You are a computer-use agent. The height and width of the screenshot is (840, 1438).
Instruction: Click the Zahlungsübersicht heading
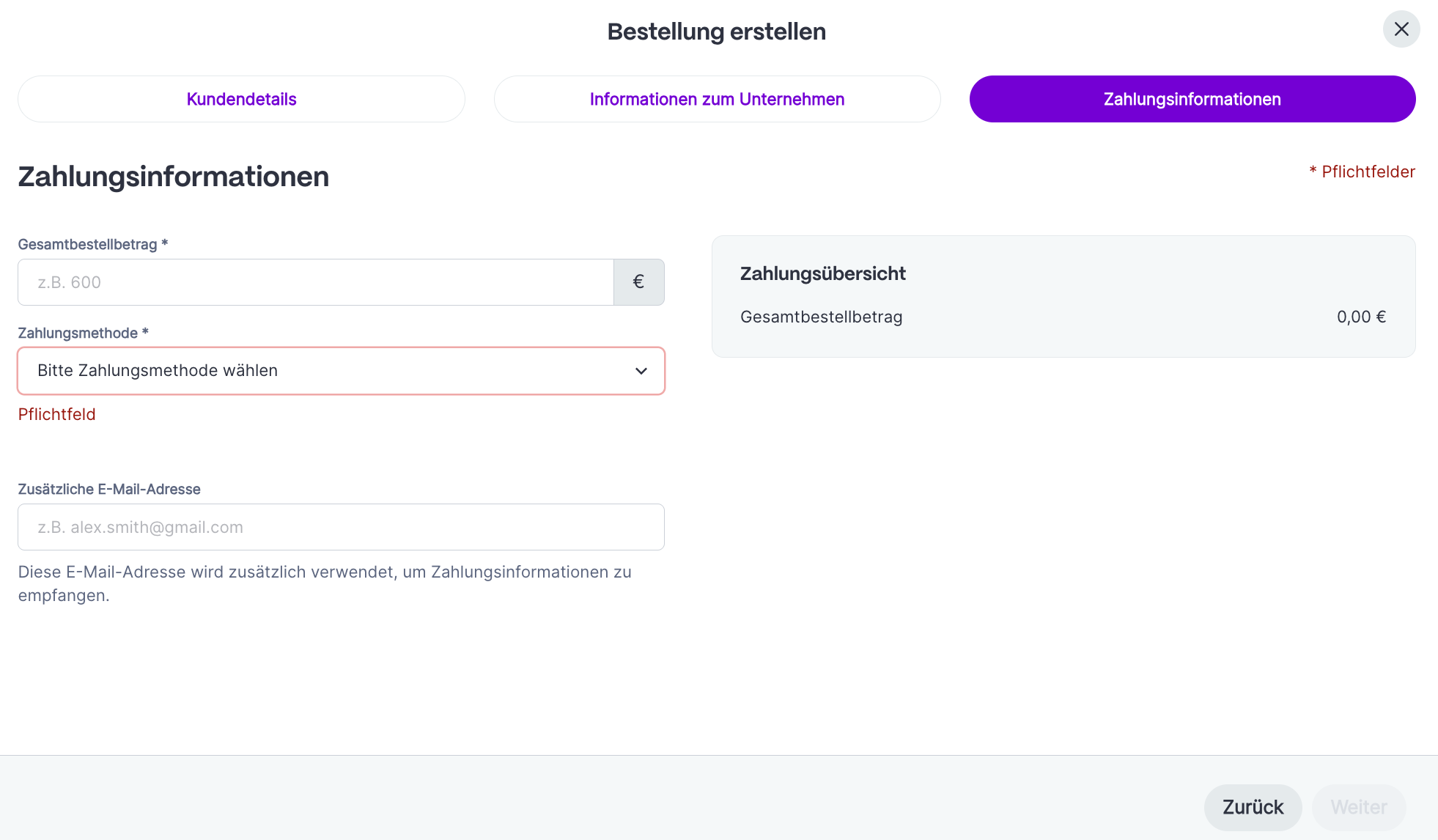[x=822, y=273]
